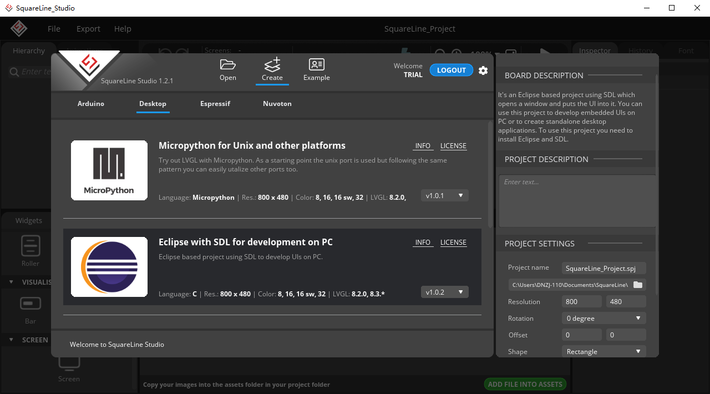Select the Screen widget icon
The height and width of the screenshot is (394, 710).
point(69,363)
